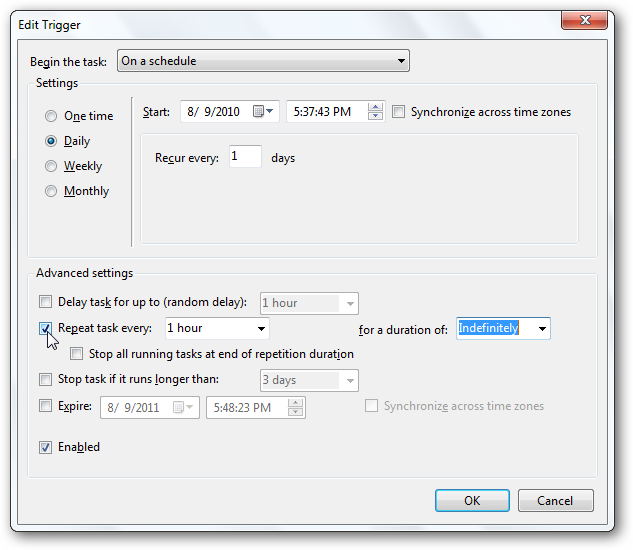Click the 'Recur every:' label
633x550 pixels.
[x=187, y=158]
